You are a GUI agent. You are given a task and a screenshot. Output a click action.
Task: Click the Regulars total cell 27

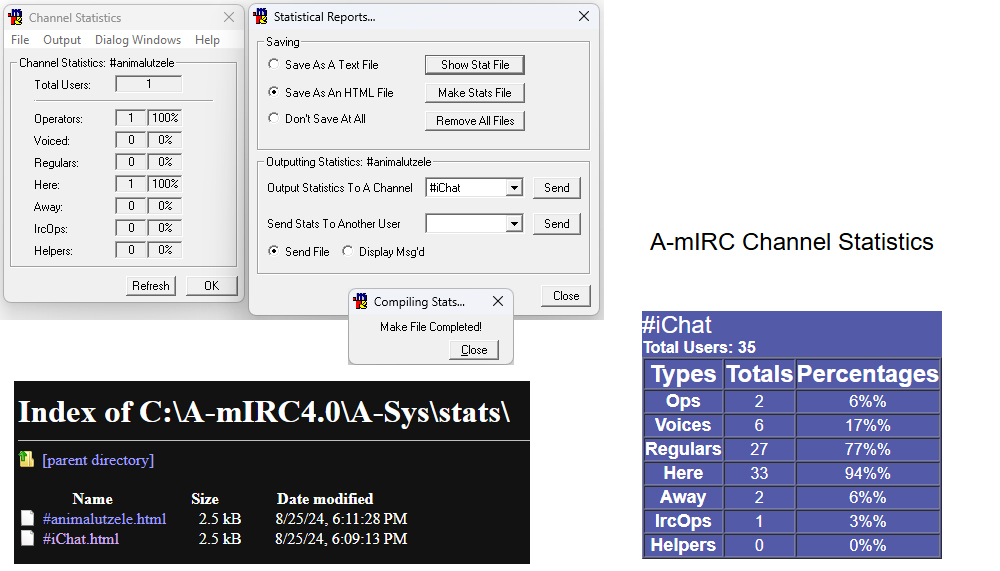(x=759, y=449)
